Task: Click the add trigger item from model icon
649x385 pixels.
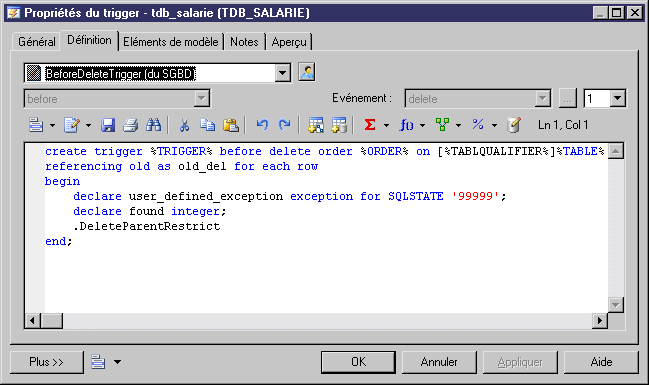Action: (x=316, y=125)
